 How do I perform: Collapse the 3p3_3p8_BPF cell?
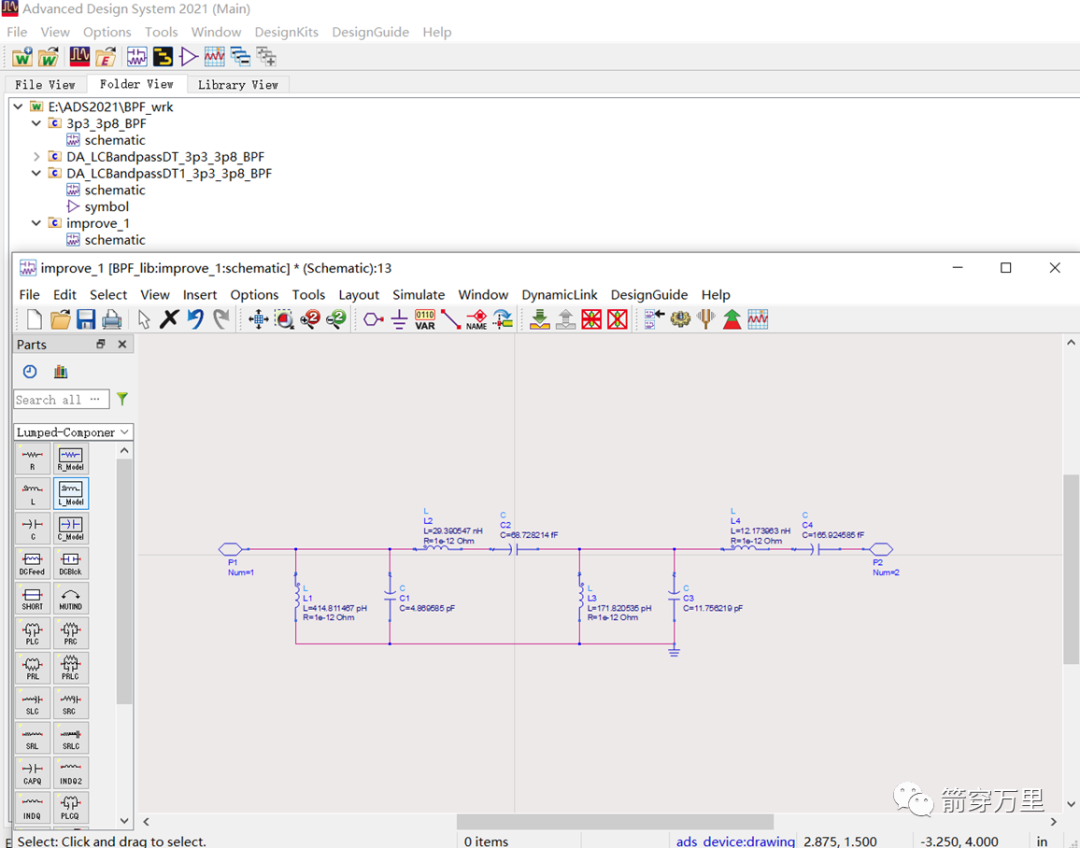pos(37,123)
